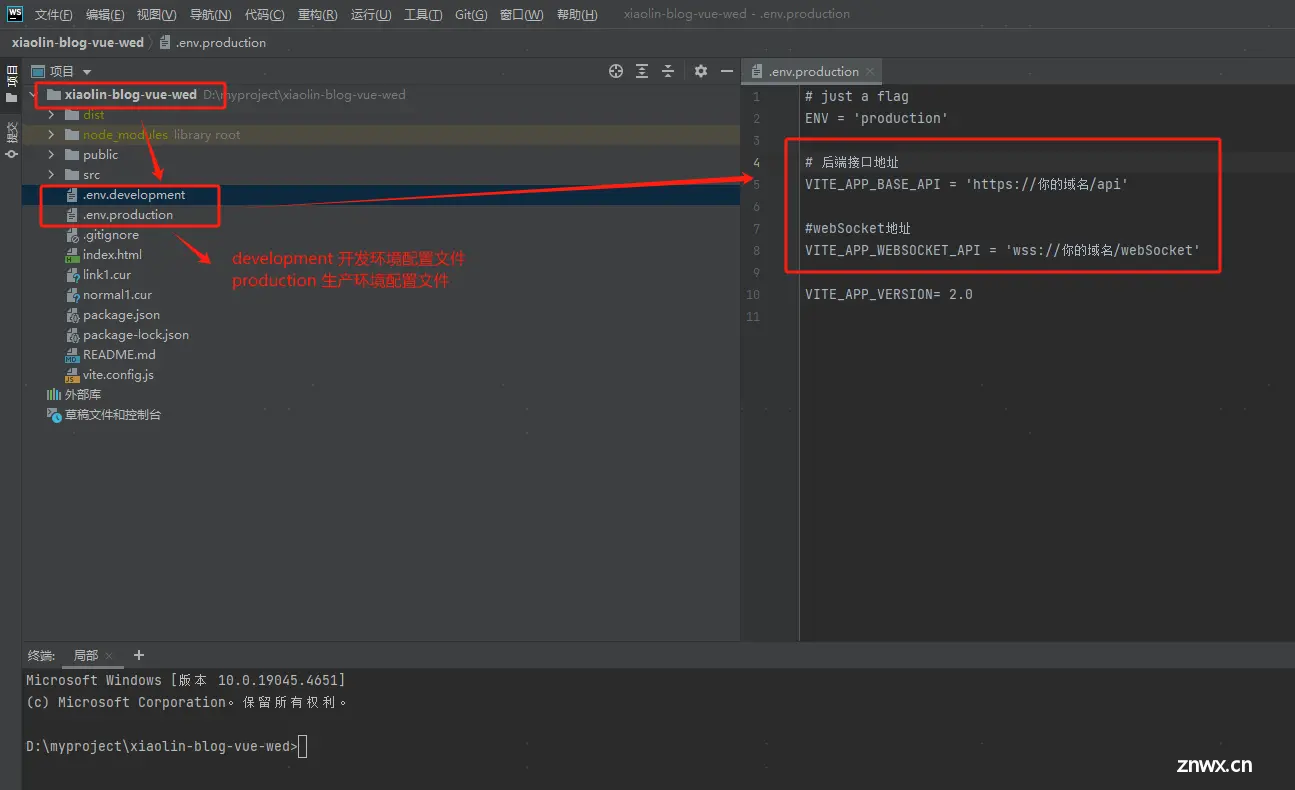Open the 运行(U) menu
Viewport: 1295px width, 790px height.
[371, 14]
